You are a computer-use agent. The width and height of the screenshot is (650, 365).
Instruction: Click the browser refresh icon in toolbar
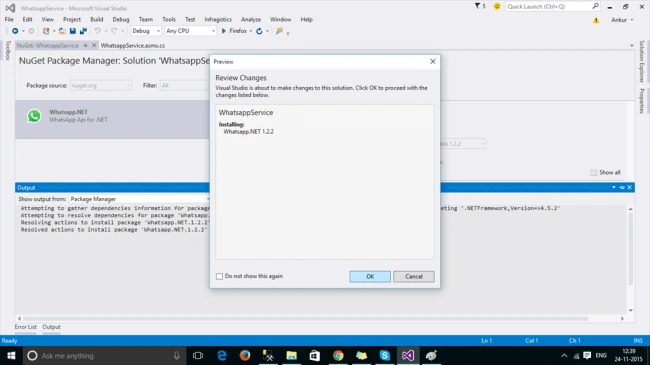pyautogui.click(x=260, y=31)
